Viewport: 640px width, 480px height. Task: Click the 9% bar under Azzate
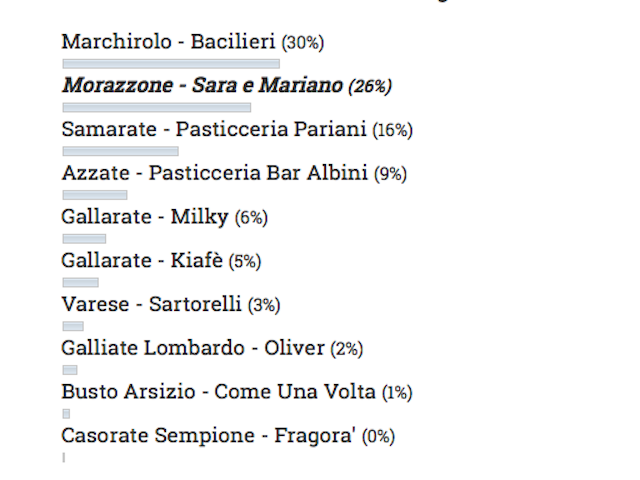(x=95, y=195)
